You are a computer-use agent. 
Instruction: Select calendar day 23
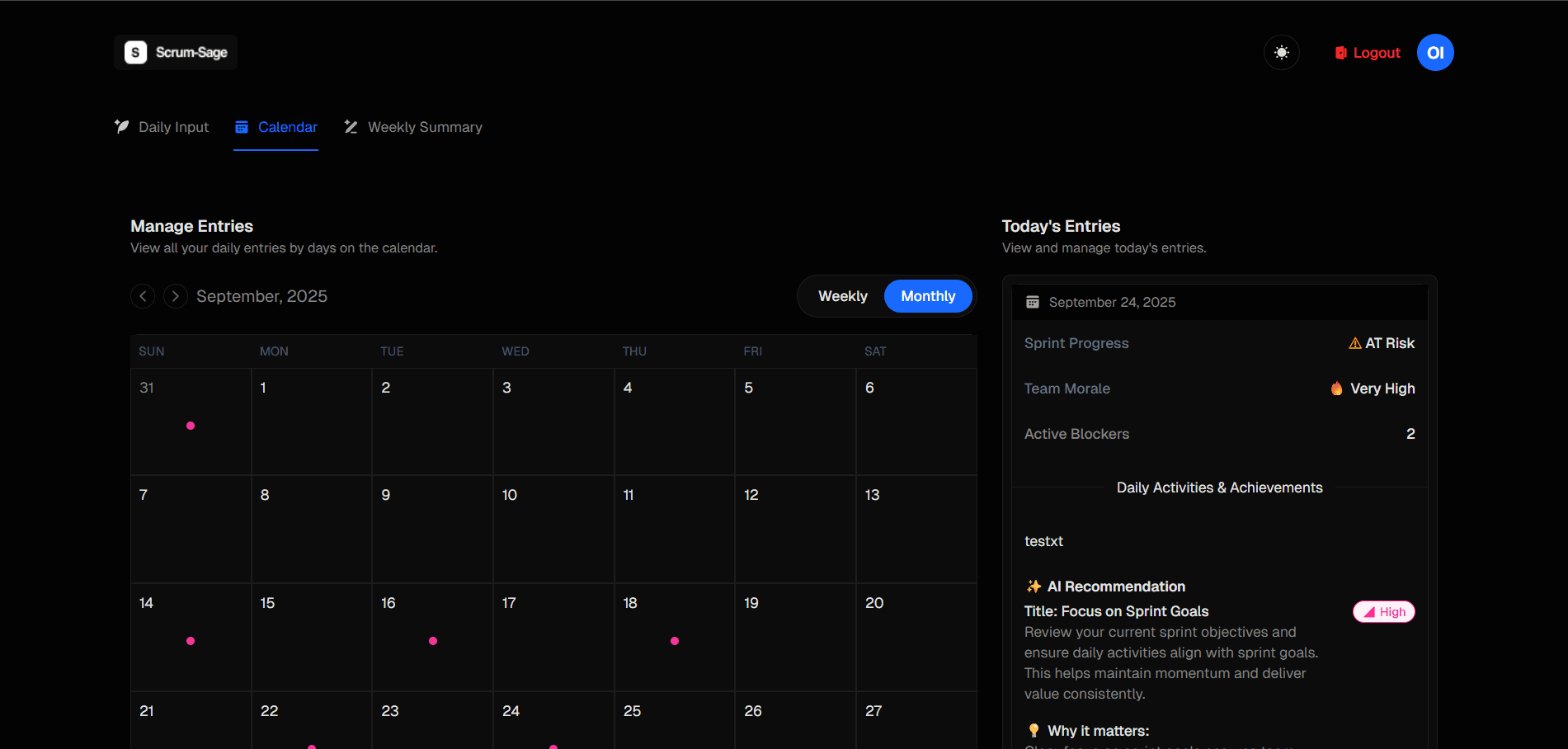(433, 721)
